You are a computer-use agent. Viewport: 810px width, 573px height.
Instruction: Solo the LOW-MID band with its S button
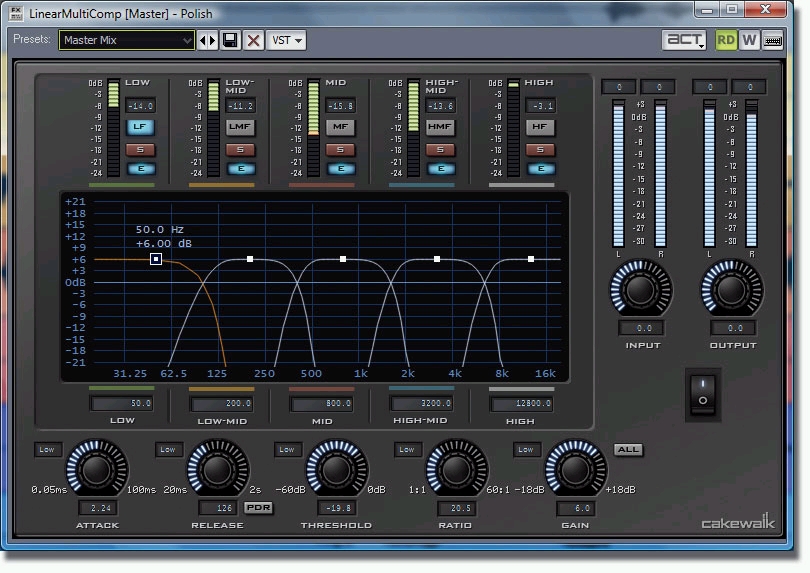click(240, 150)
